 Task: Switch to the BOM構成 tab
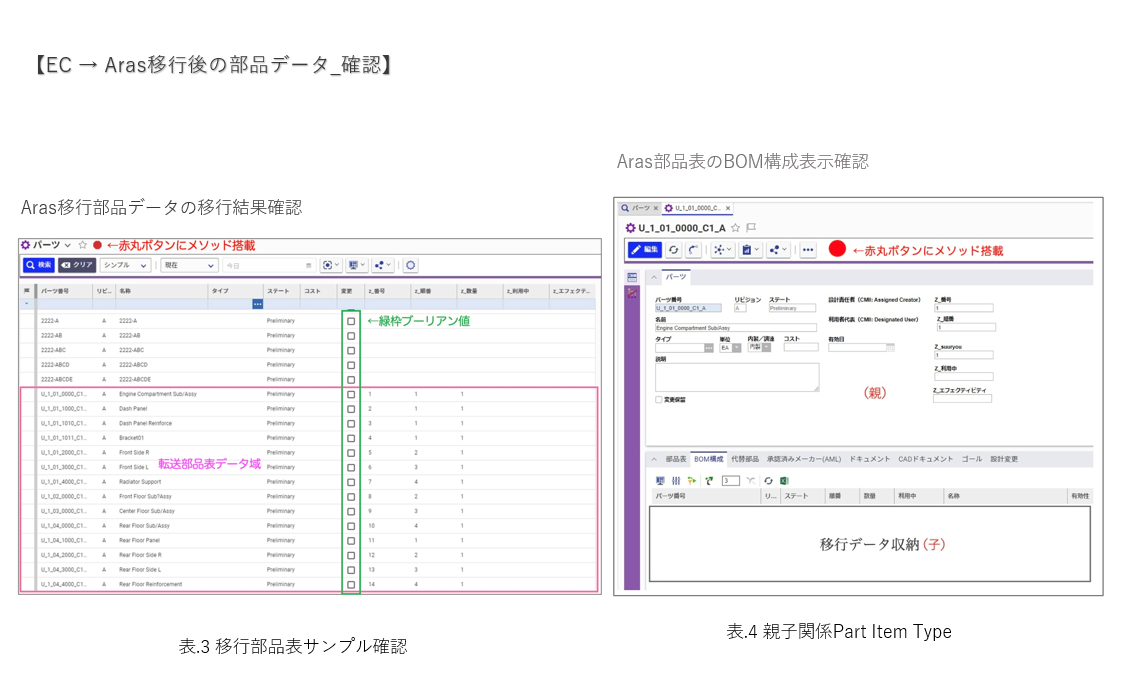708,459
